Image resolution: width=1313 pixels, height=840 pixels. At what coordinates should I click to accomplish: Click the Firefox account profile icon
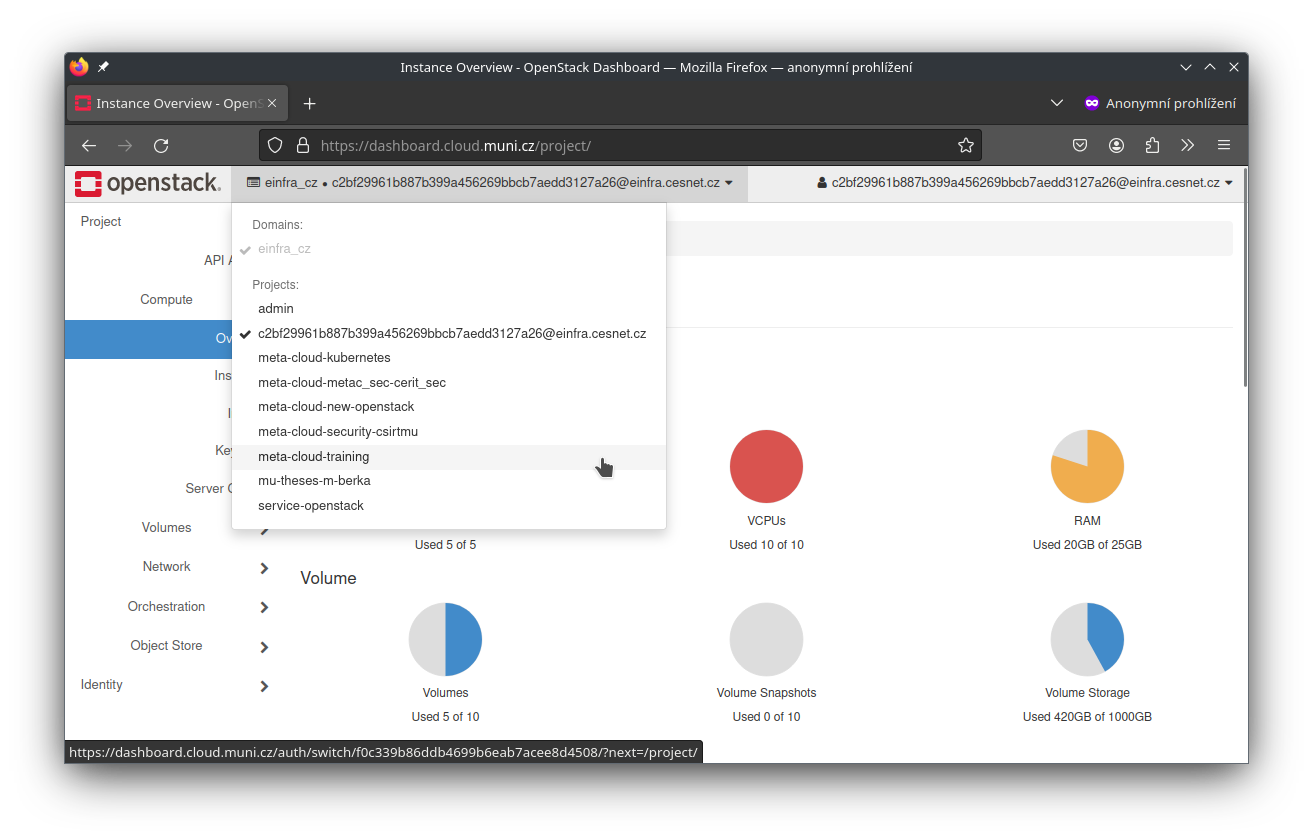pos(1116,146)
